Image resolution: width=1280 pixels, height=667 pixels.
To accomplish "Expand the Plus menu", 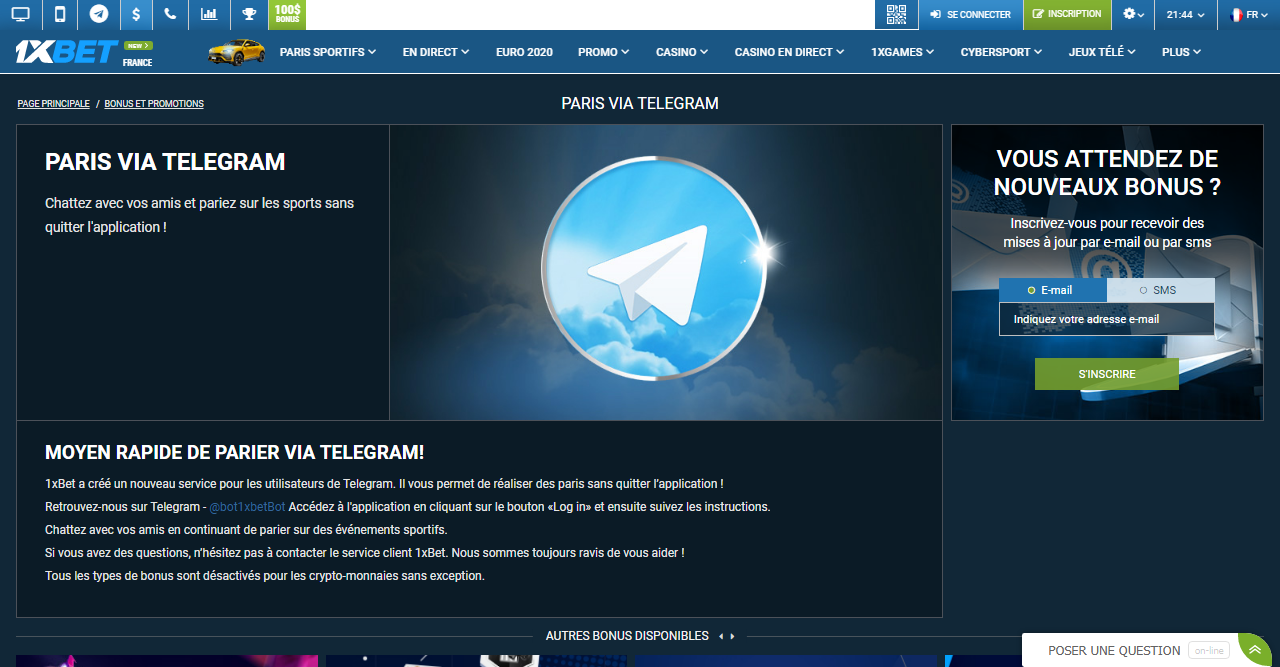I will coord(1182,52).
